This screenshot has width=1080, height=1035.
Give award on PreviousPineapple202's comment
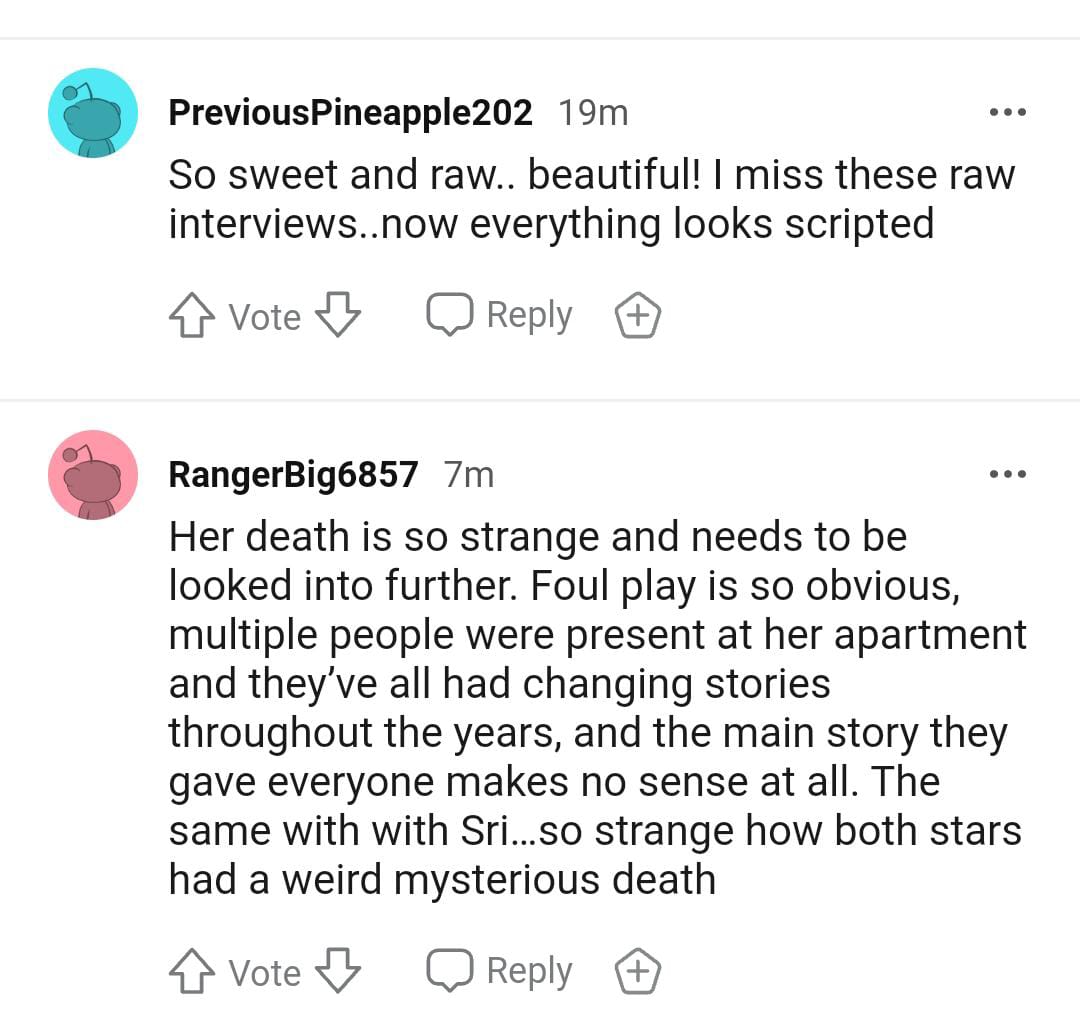pos(637,317)
